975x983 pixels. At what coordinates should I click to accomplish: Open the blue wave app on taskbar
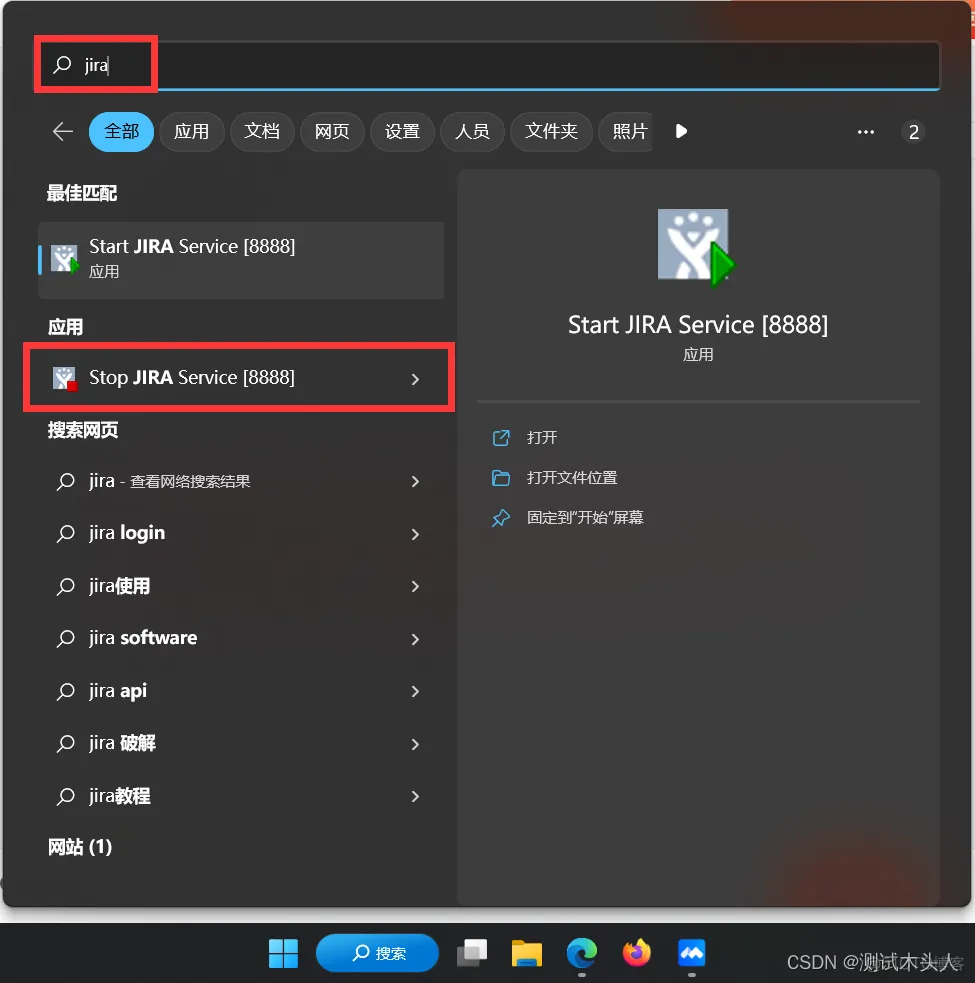click(692, 953)
